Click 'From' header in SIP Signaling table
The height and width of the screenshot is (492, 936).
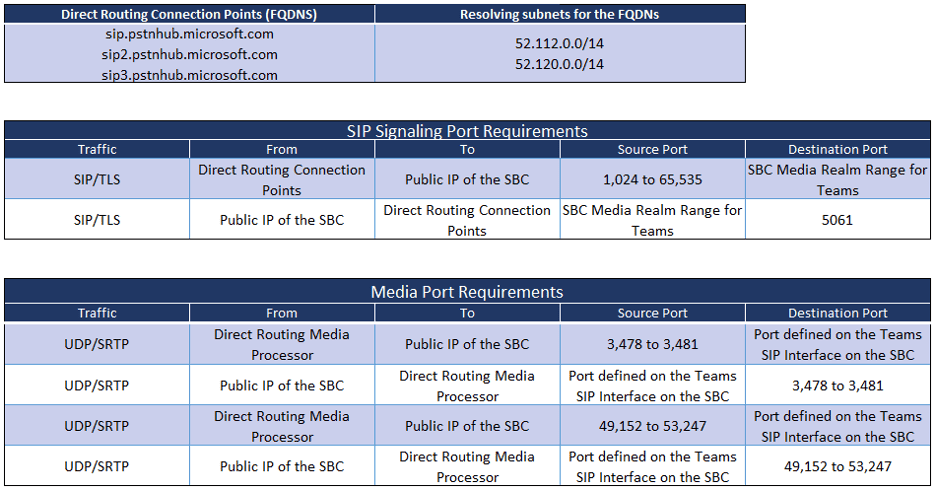[x=282, y=149]
